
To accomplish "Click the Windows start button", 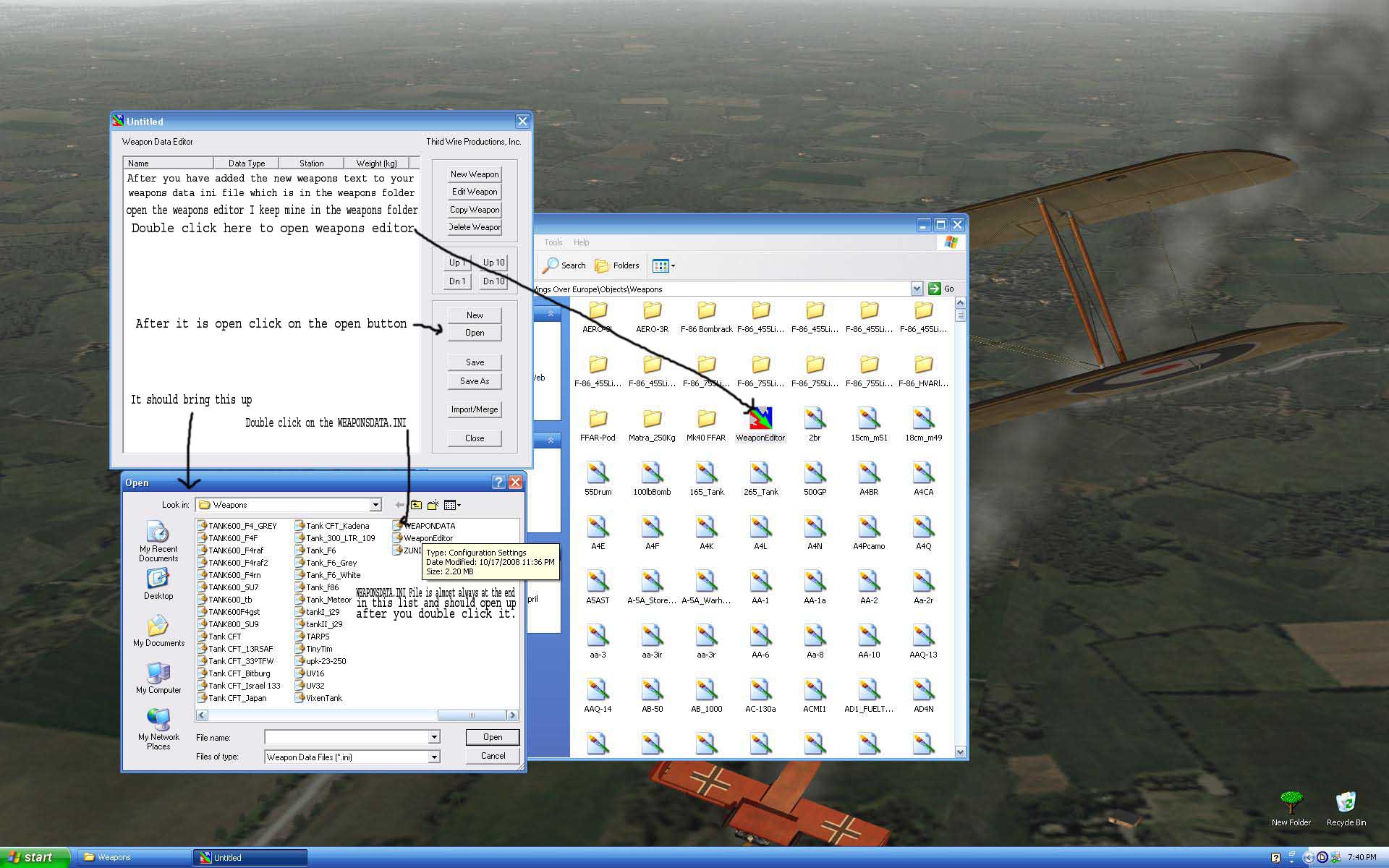I will pyautogui.click(x=34, y=857).
